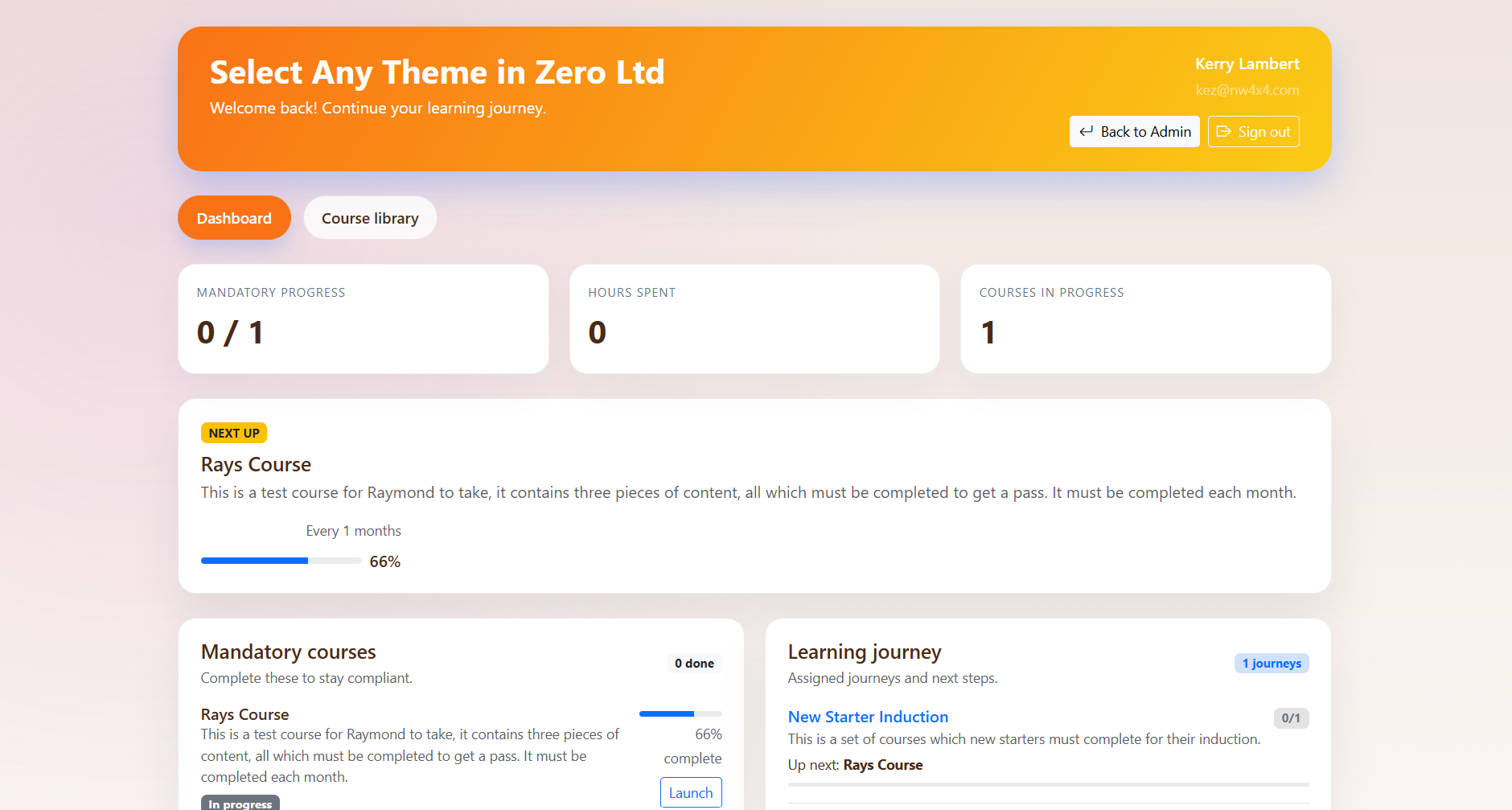Viewport: 1512px width, 810px height.
Task: Click the '1 journeys' badge
Action: click(1271, 664)
